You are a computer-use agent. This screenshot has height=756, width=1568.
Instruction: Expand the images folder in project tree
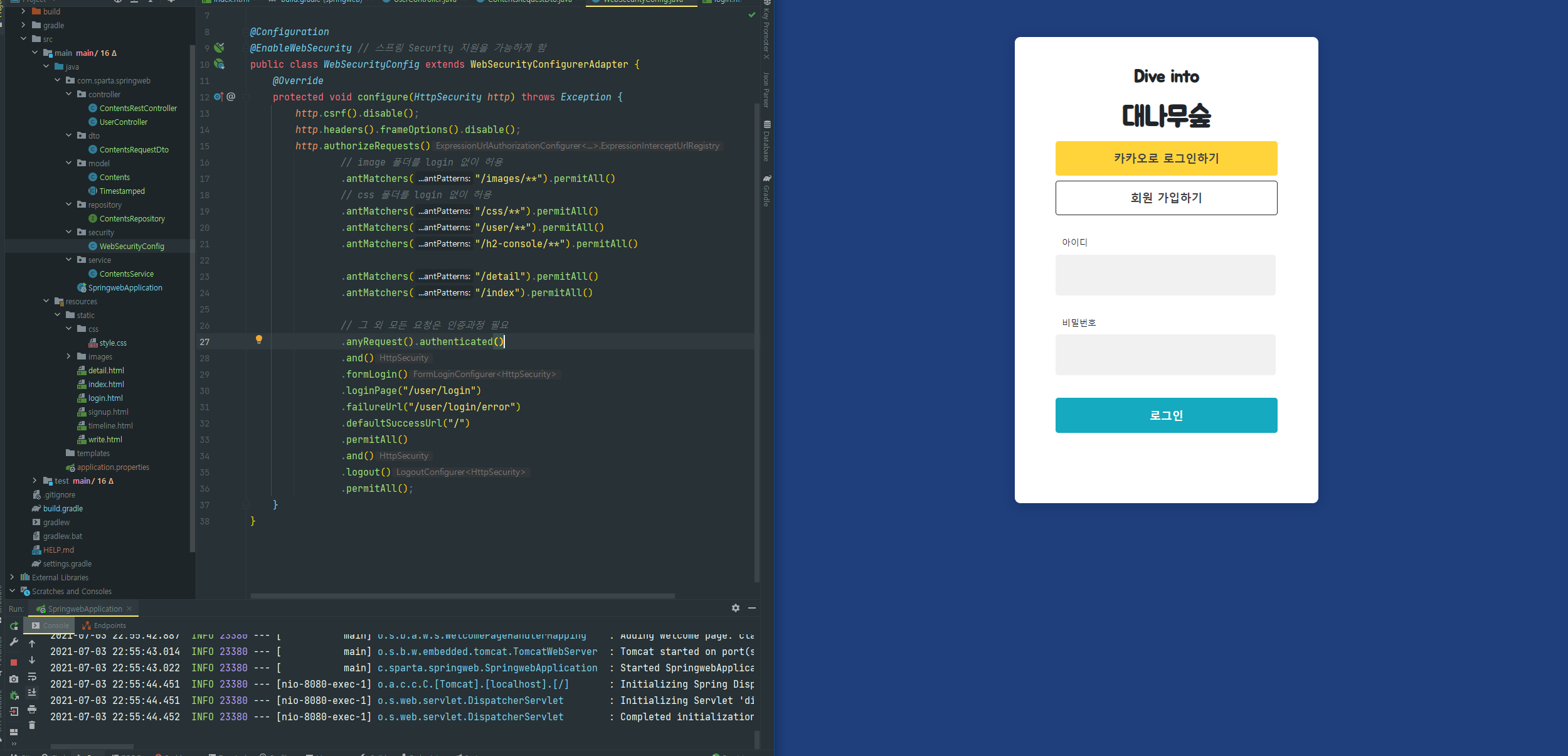point(69,356)
